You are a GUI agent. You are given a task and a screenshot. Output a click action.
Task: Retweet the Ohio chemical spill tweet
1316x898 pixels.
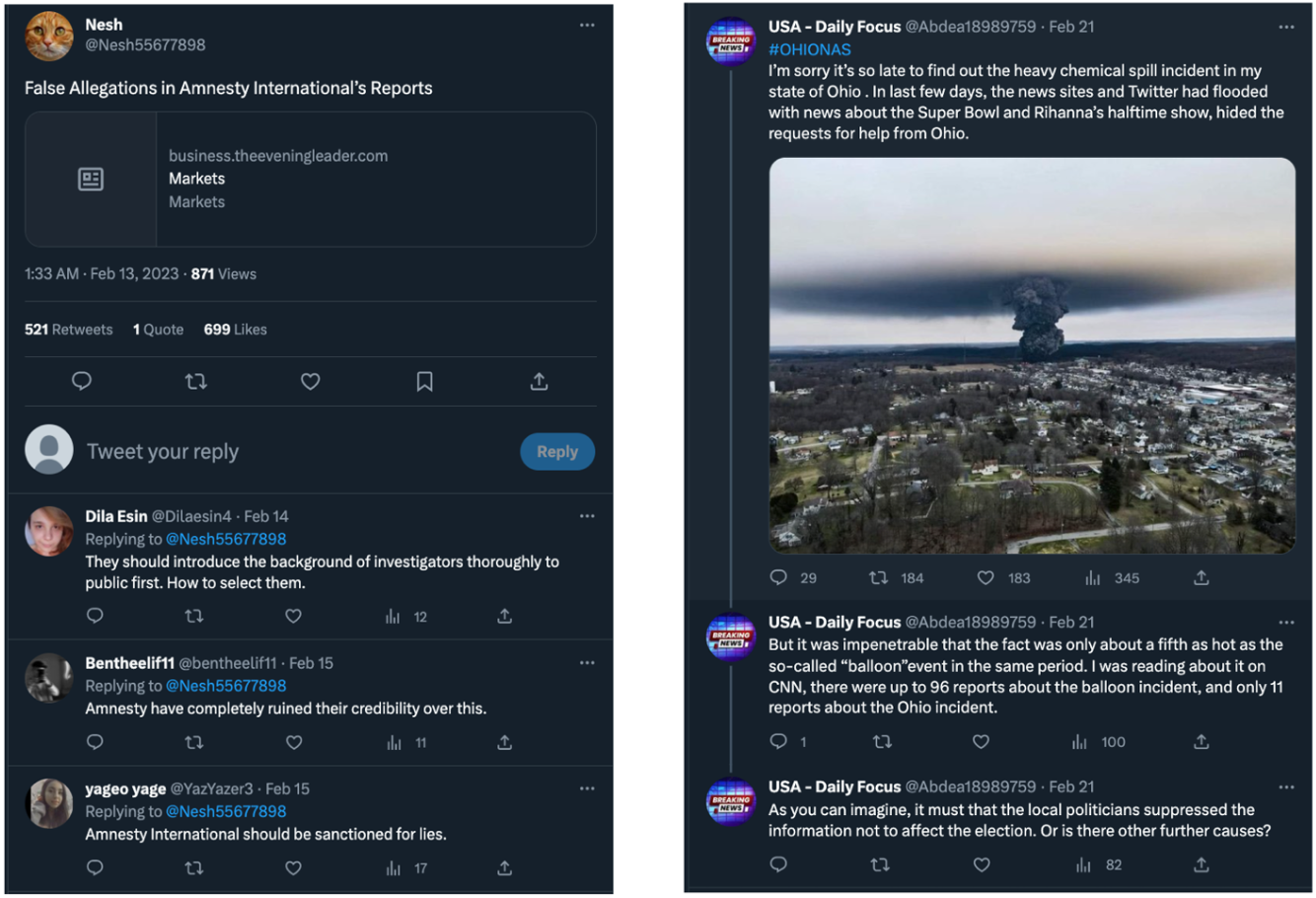click(x=879, y=578)
